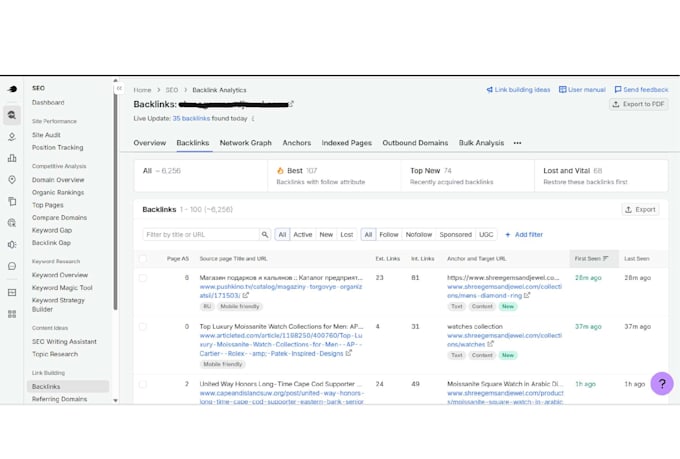Select the Follow link-type filter
This screenshot has width=680, height=459.
pos(389,234)
